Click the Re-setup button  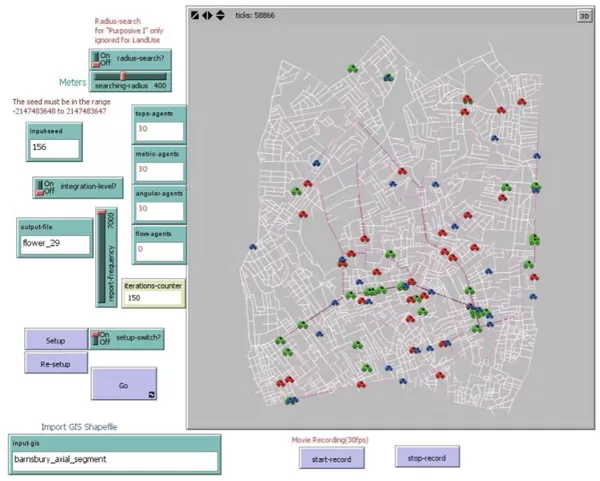56,364
